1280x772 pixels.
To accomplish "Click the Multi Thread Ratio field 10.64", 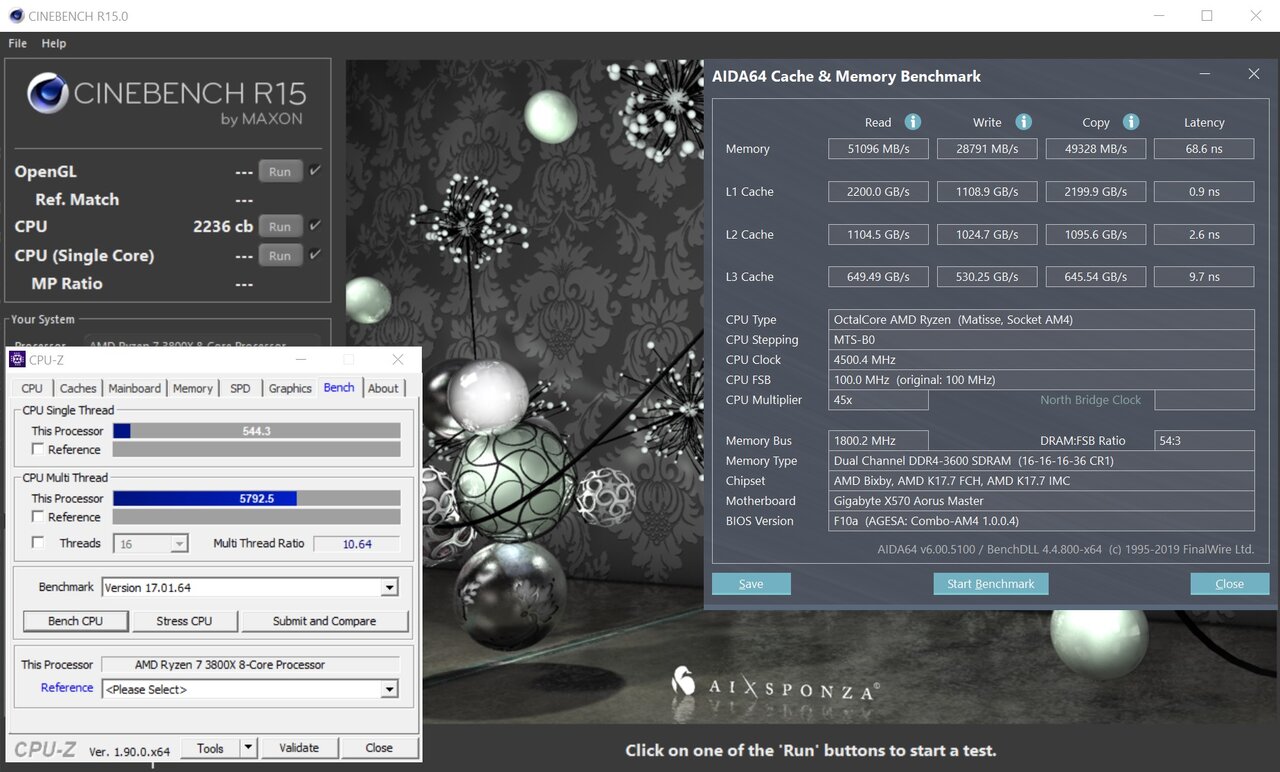I will pos(357,544).
